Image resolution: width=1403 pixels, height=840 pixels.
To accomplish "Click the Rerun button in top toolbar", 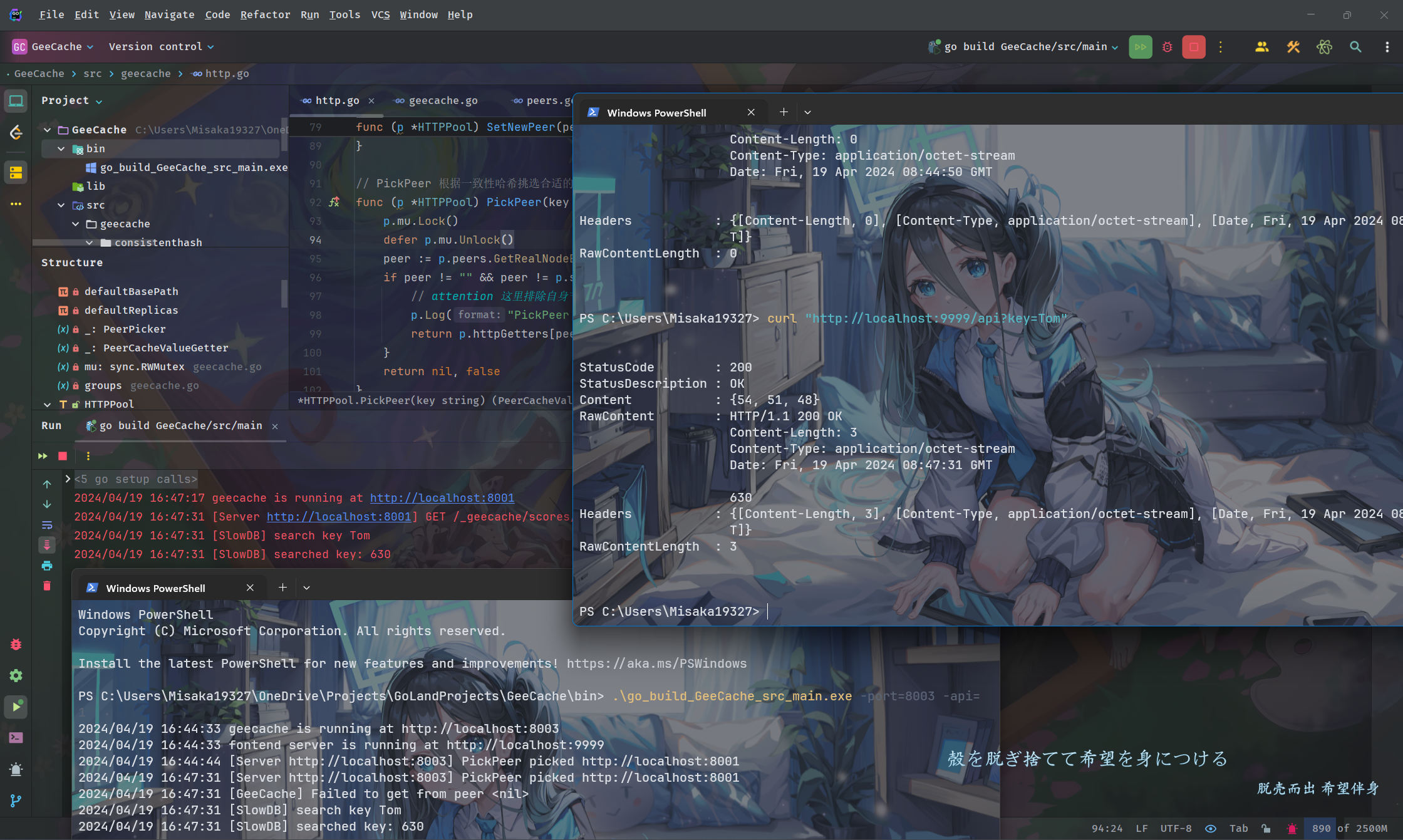I will pyautogui.click(x=1140, y=47).
